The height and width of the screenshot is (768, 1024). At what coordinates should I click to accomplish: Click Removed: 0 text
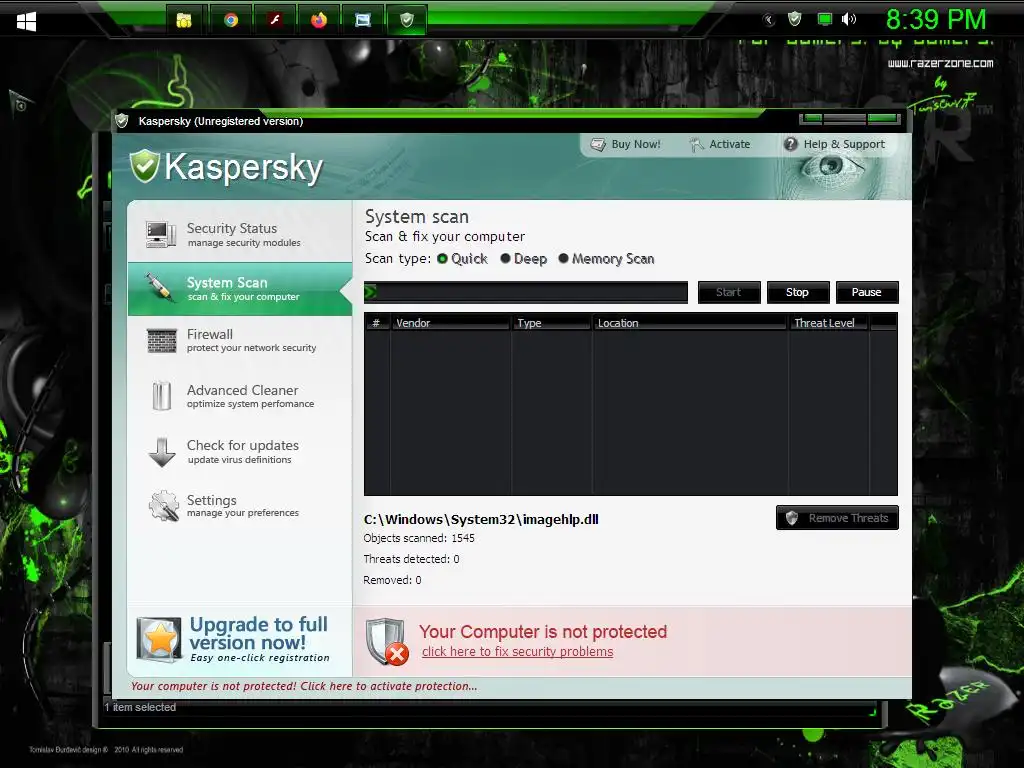point(392,580)
